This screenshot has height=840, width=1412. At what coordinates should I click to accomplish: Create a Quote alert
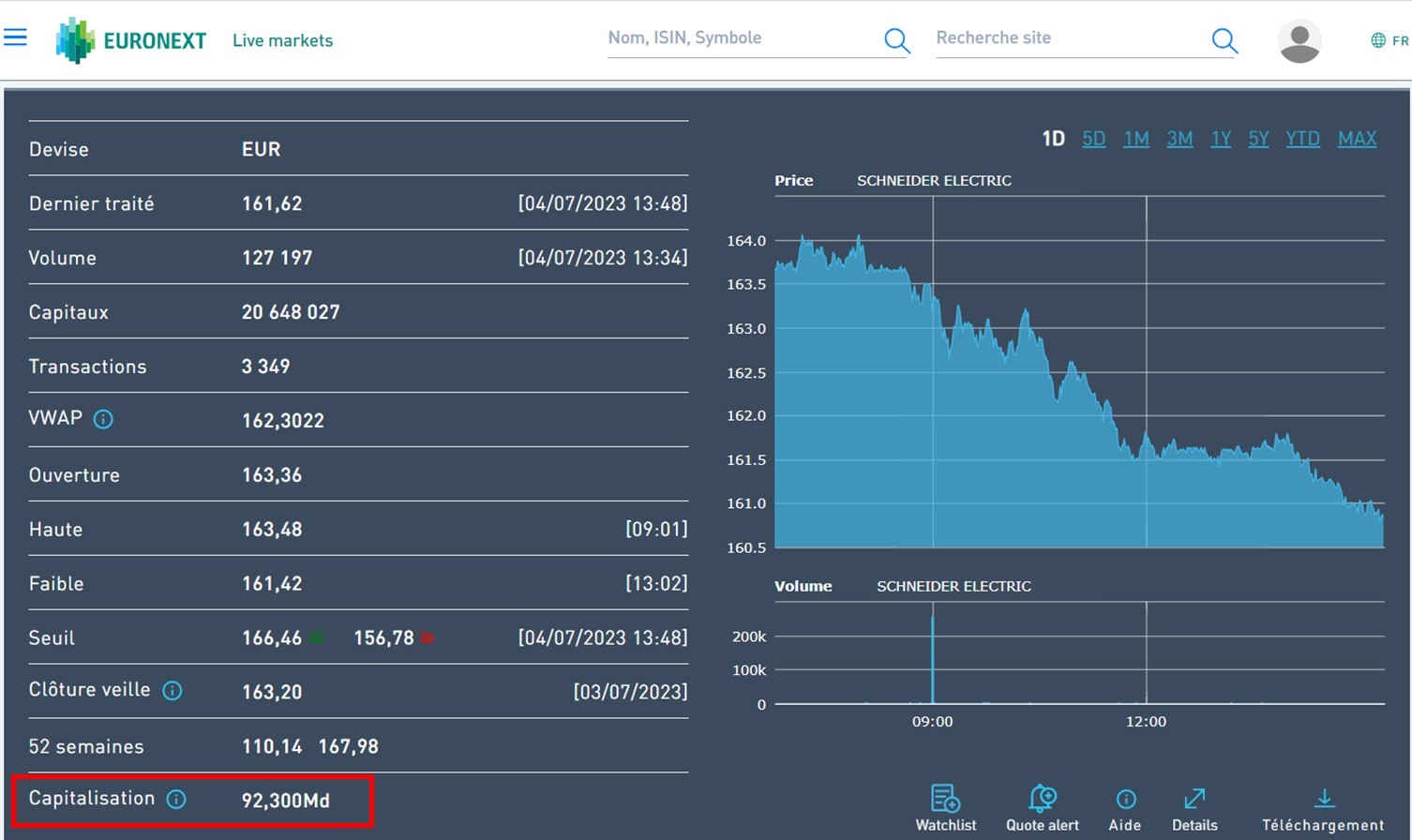[1043, 808]
